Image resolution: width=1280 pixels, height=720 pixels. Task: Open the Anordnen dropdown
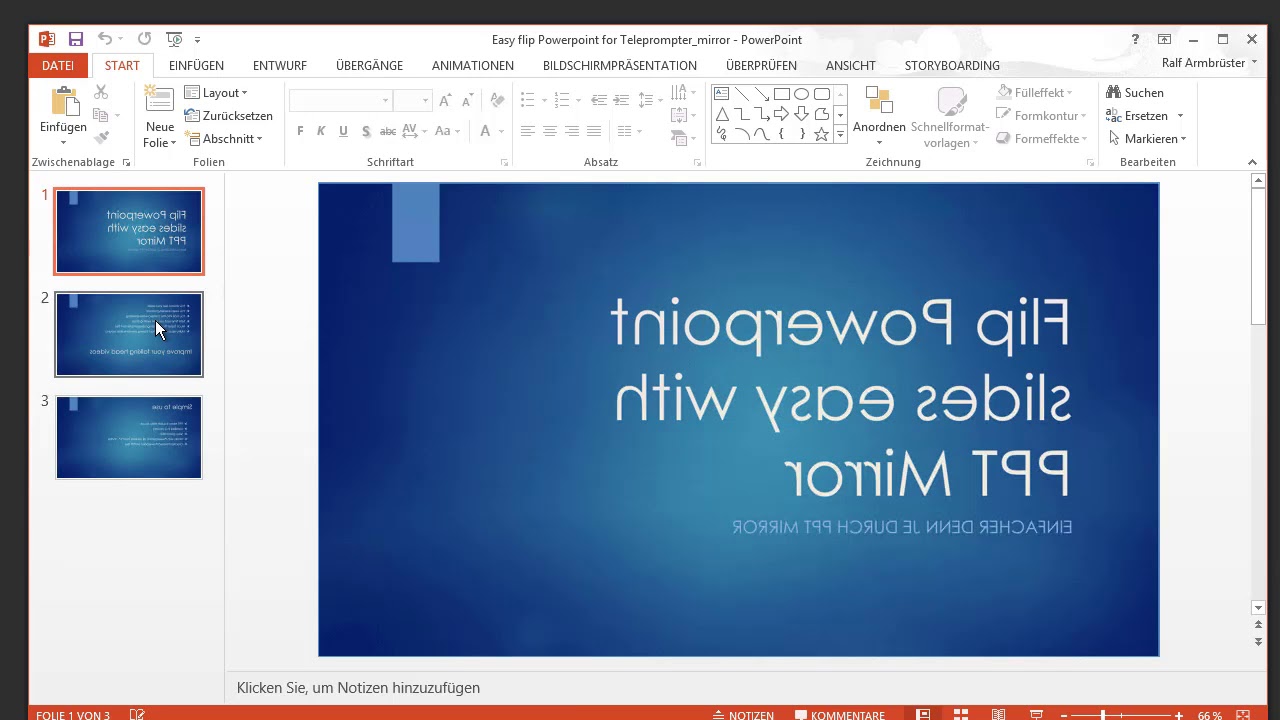click(x=879, y=116)
